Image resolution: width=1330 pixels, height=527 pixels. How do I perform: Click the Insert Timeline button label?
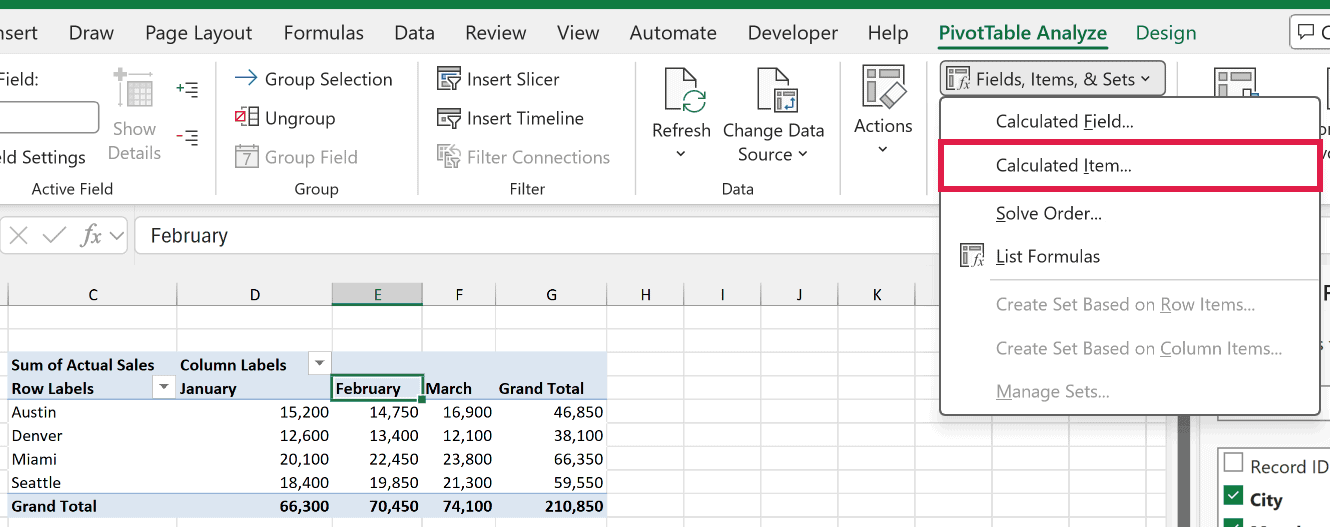[525, 118]
